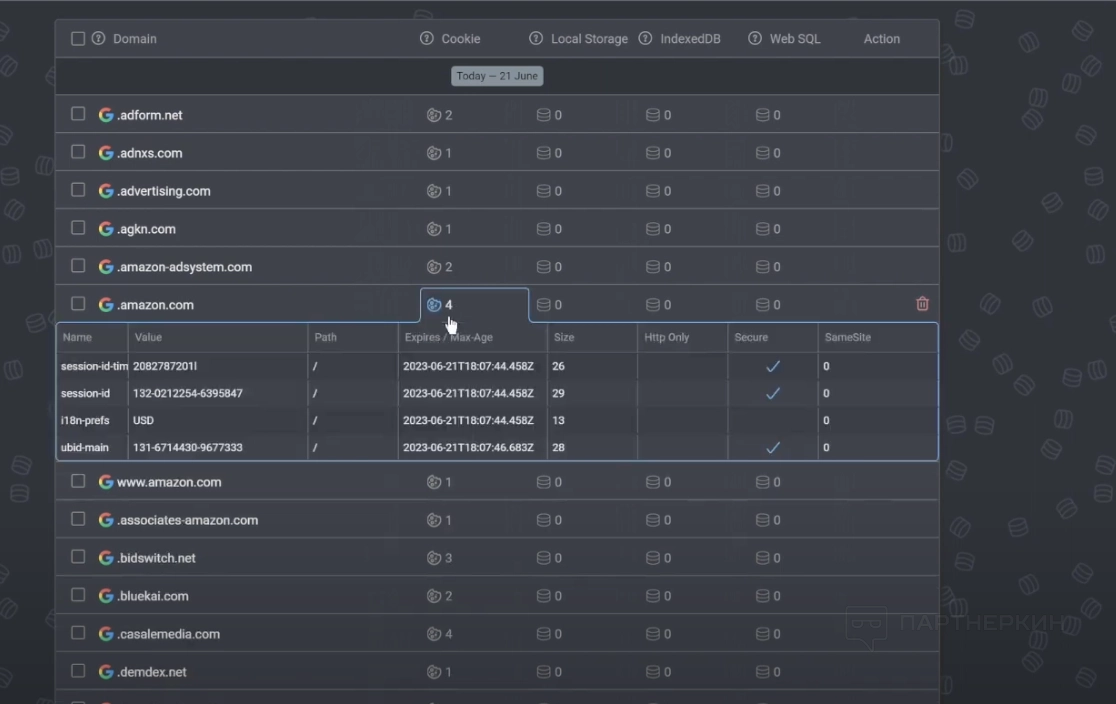The image size is (1116, 704).
Task: Click the Size column header
Action: click(x=564, y=338)
